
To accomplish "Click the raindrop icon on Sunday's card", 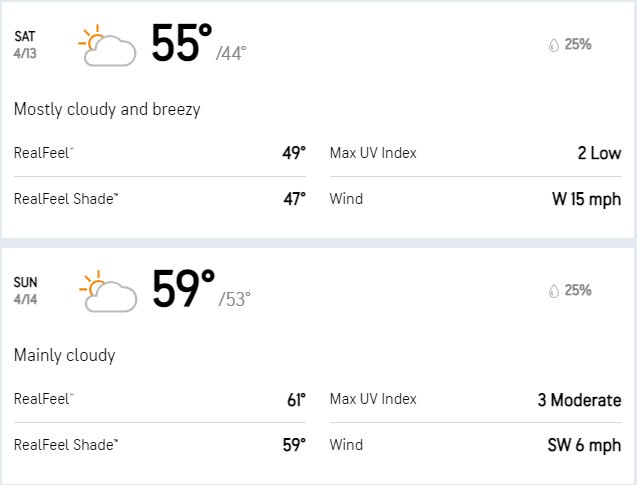I will tap(554, 291).
